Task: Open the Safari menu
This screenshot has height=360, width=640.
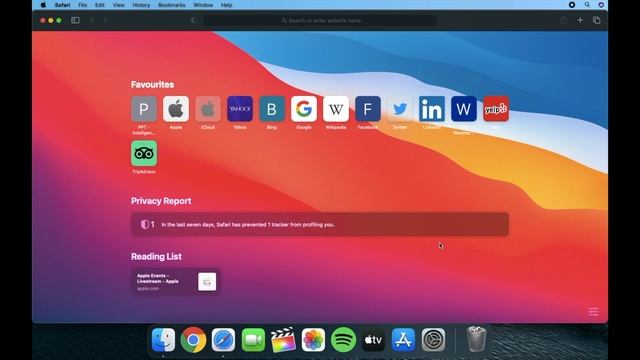Action: [62, 5]
